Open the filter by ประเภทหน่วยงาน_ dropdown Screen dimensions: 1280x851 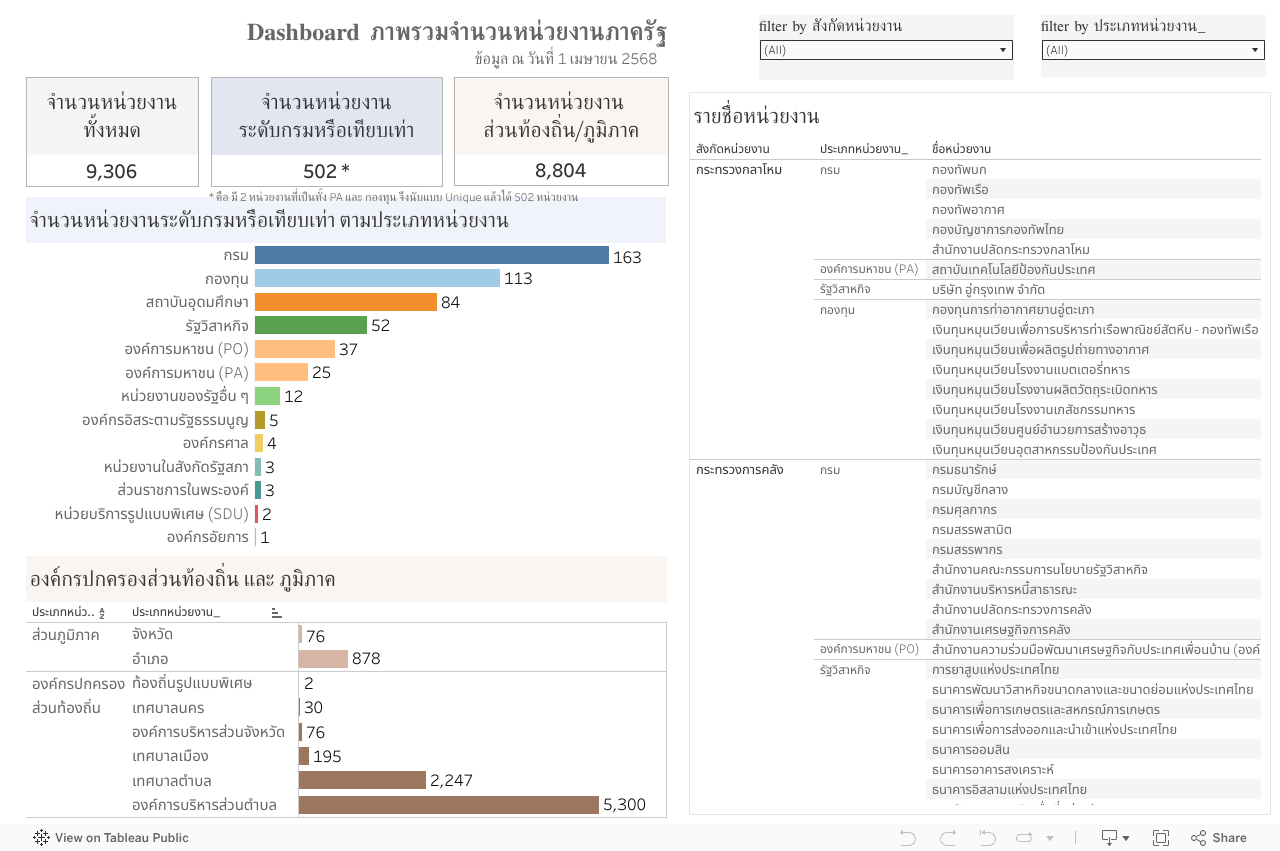coord(1153,50)
